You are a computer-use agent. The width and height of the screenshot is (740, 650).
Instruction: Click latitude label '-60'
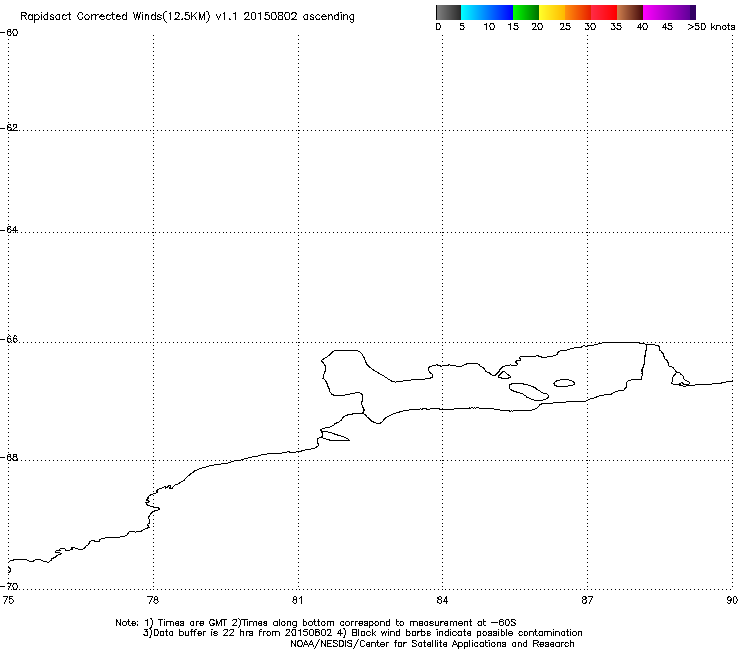[x=9, y=33]
